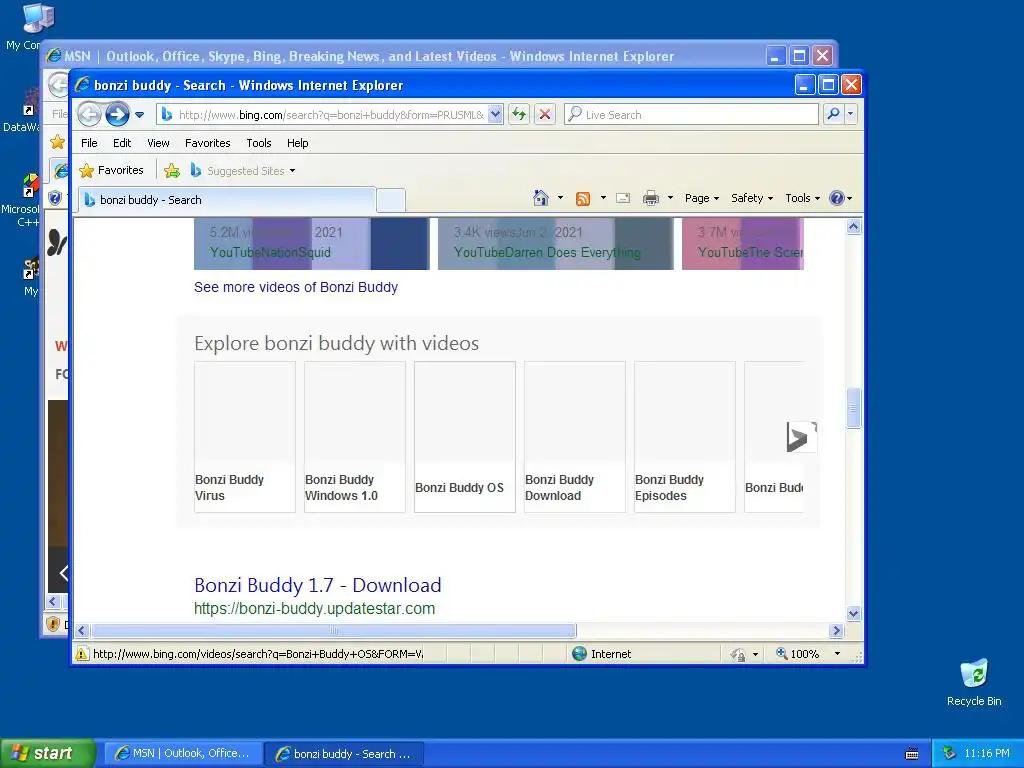The image size is (1024, 768).
Task: Expand the address bar URL dropdown
Action: (x=496, y=114)
